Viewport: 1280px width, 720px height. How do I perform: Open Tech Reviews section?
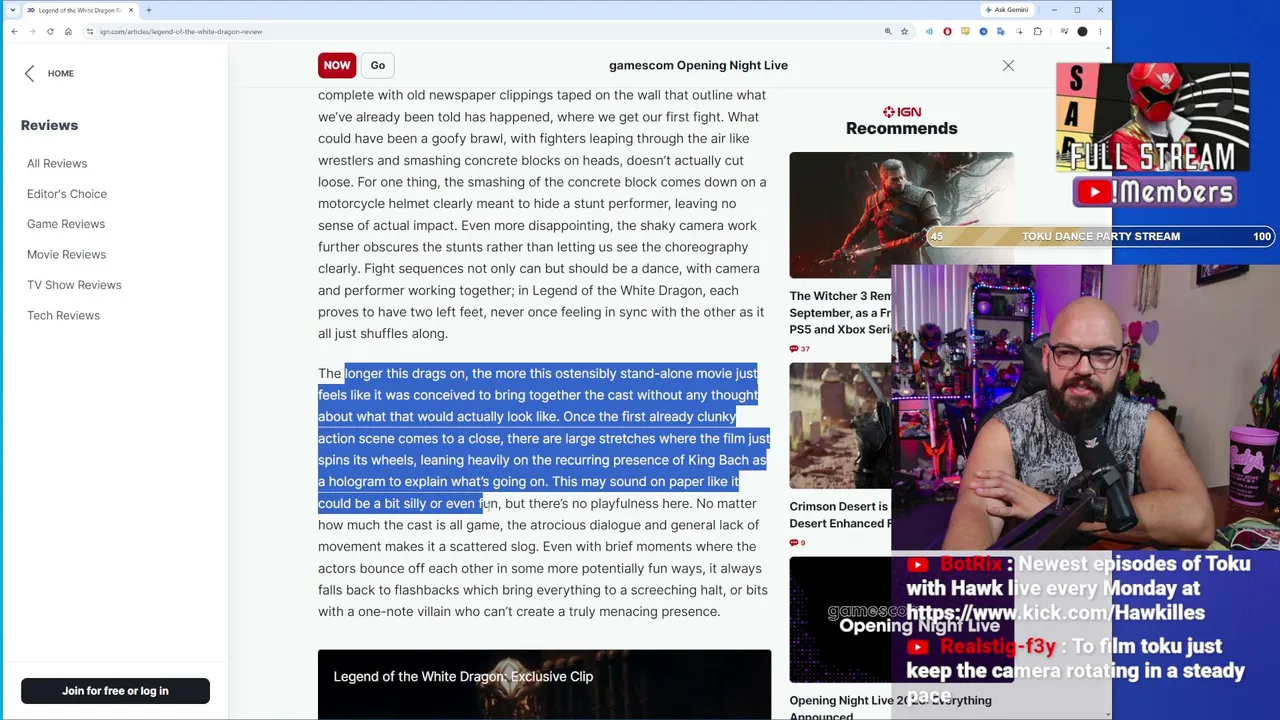coord(63,316)
